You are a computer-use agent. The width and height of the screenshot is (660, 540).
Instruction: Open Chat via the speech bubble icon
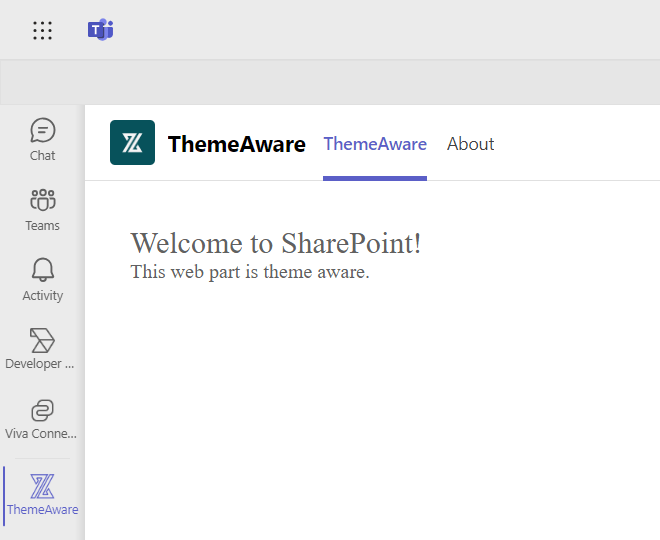point(42,131)
